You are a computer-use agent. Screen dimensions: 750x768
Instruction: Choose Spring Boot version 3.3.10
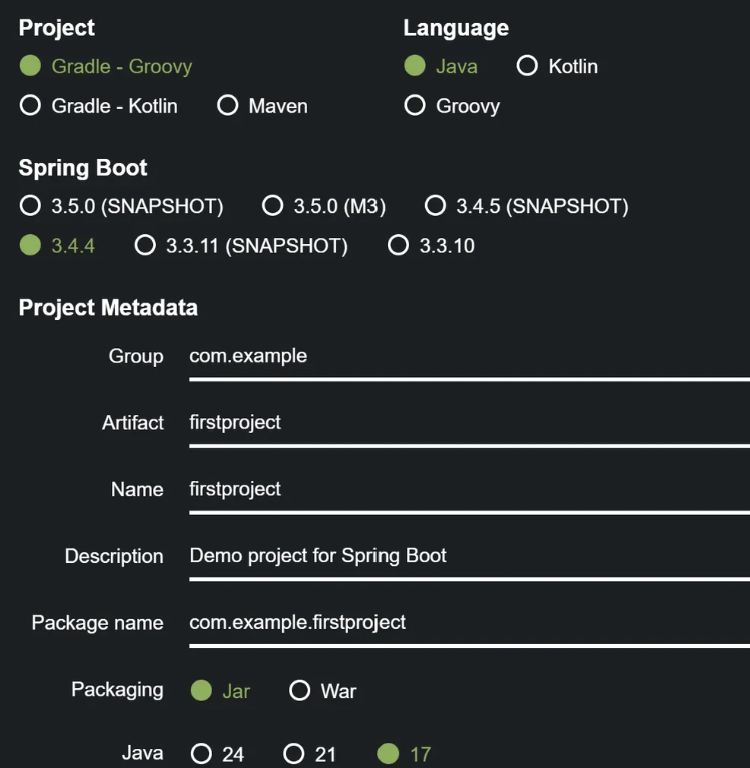pyautogui.click(x=399, y=245)
